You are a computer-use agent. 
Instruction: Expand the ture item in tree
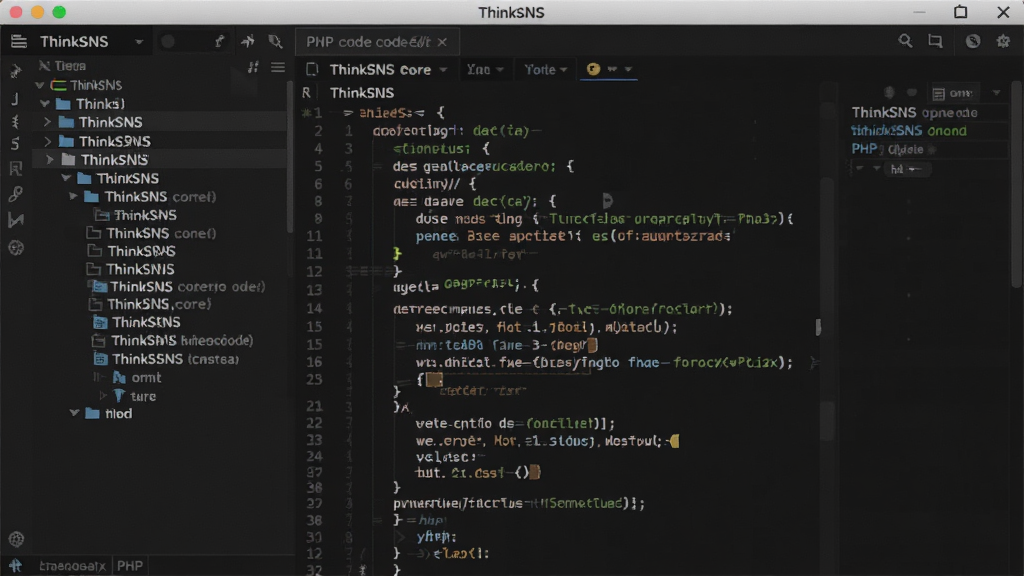(x=103, y=396)
